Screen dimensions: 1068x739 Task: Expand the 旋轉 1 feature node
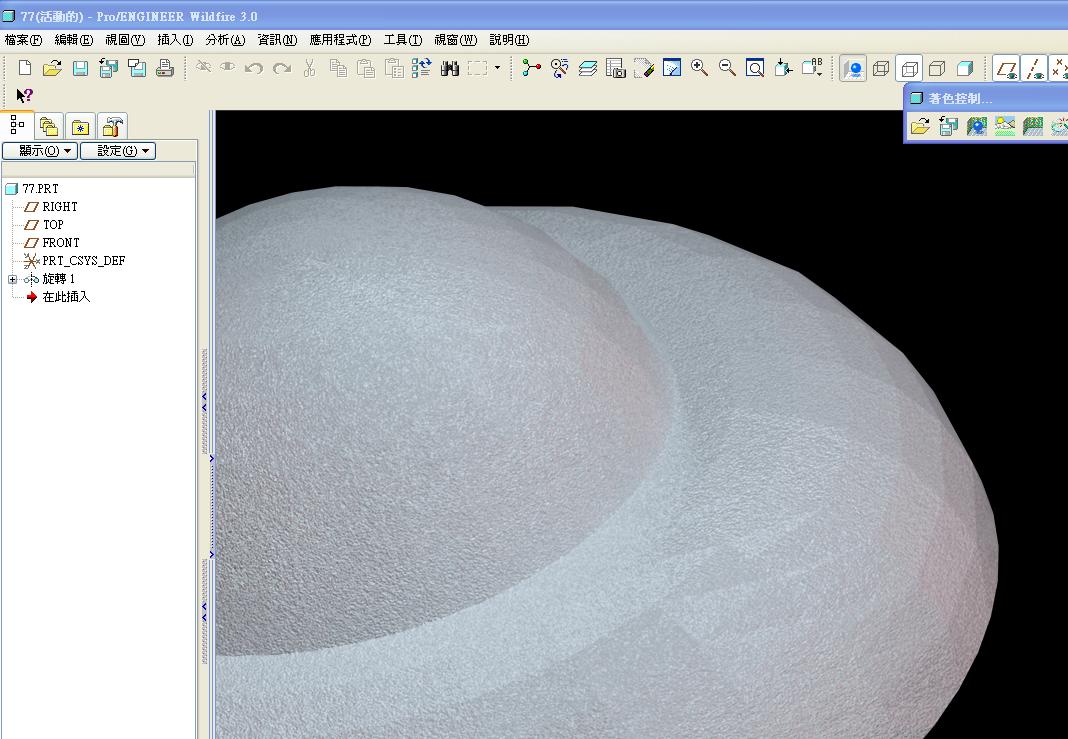pyautogui.click(x=12, y=279)
